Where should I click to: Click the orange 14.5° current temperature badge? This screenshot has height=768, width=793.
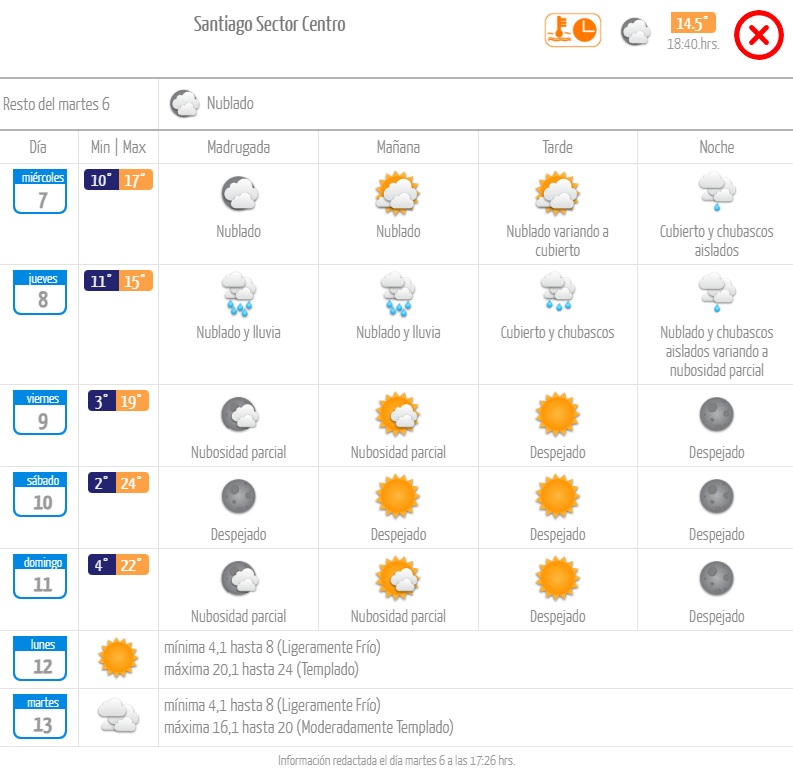click(693, 24)
